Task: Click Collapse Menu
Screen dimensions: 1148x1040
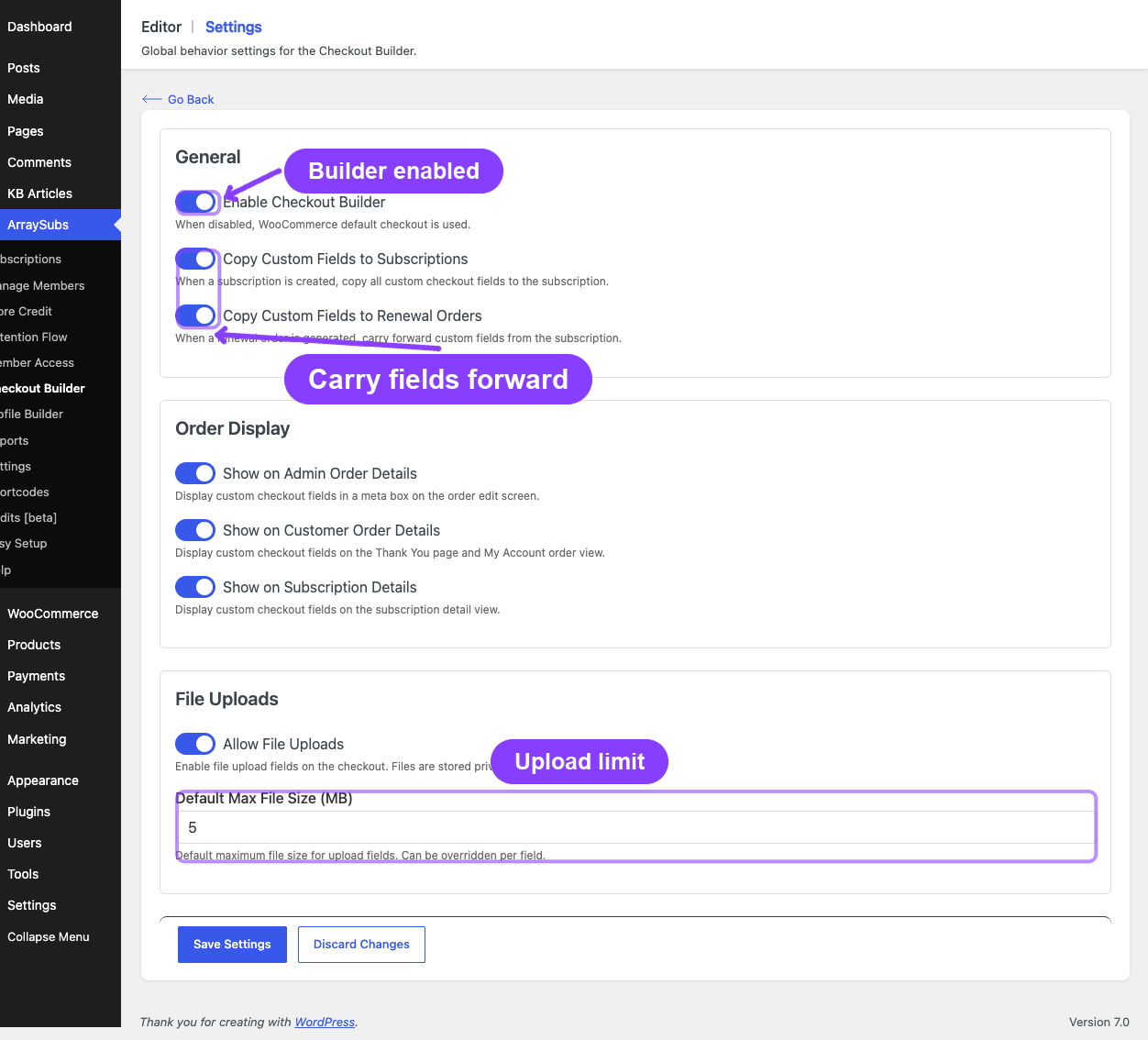Action: (61, 936)
